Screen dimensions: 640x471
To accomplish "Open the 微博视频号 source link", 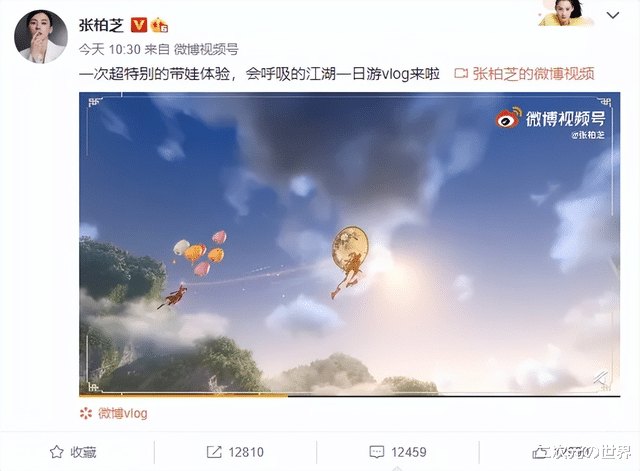I will tap(206, 50).
